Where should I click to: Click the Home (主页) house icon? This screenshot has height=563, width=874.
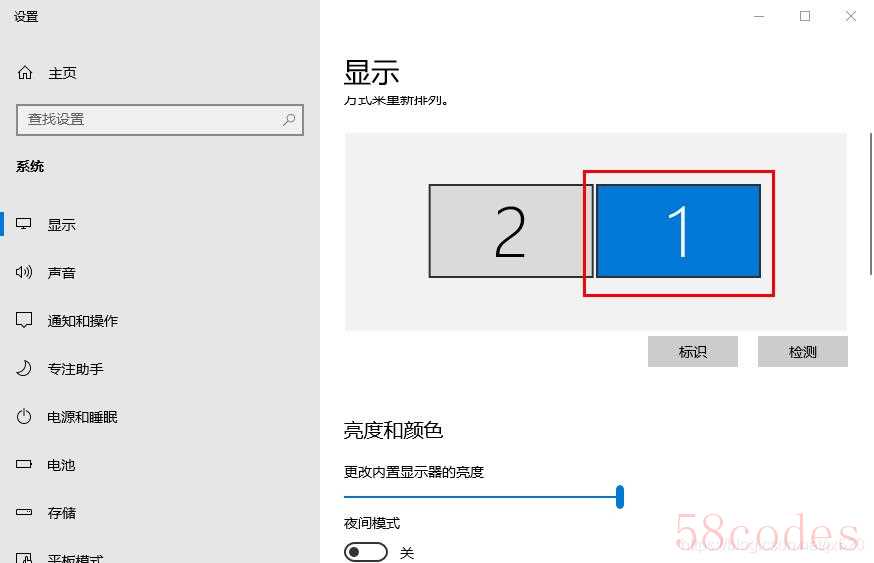(x=25, y=72)
